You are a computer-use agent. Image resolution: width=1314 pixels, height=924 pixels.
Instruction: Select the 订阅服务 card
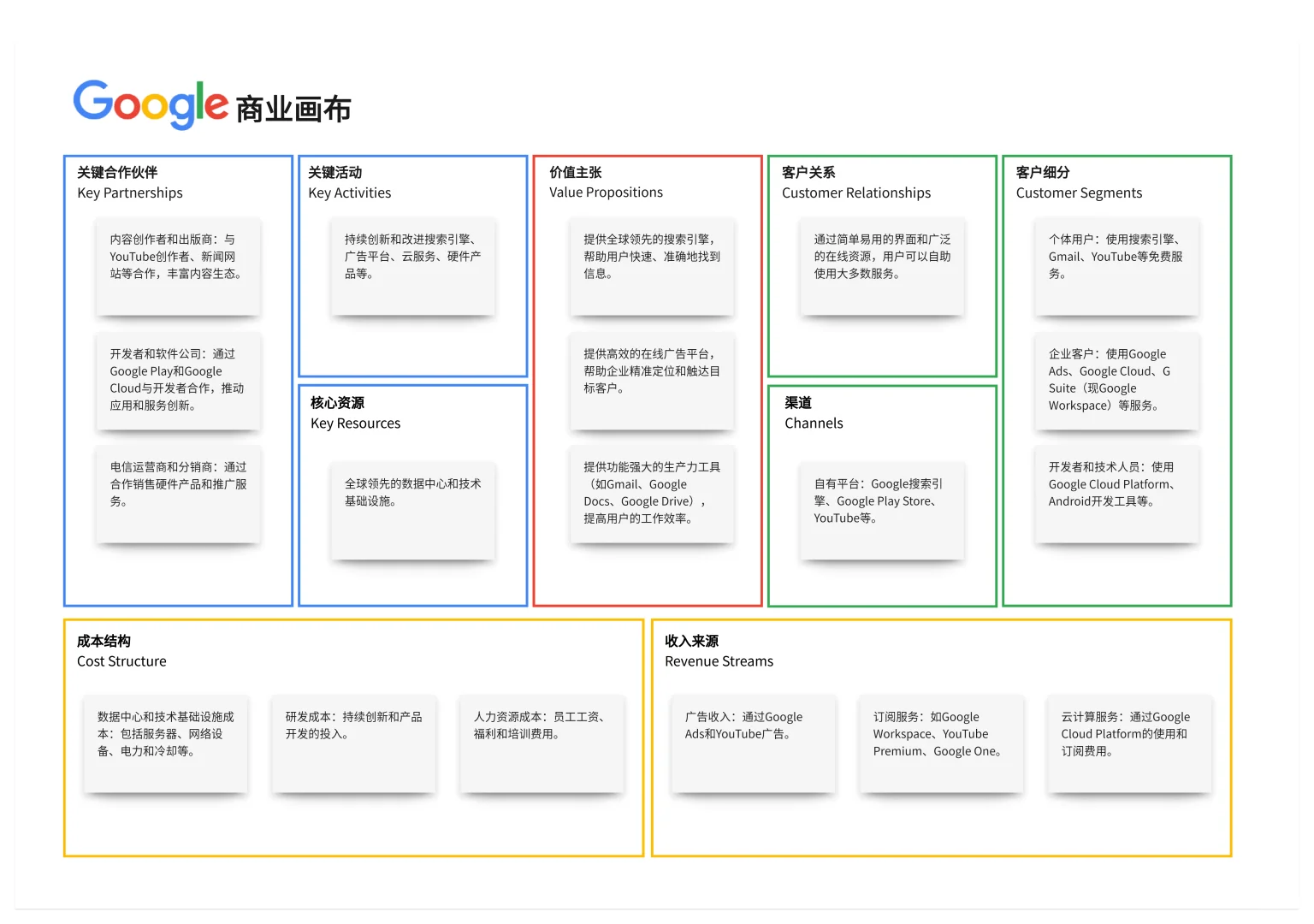(x=942, y=744)
